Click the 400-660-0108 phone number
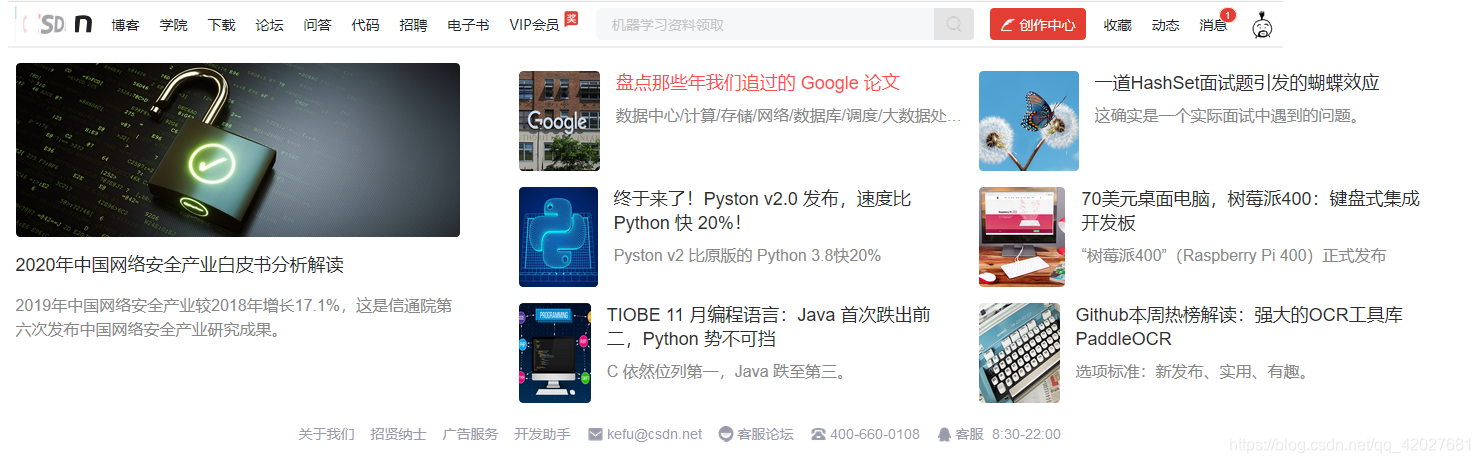 tap(875, 434)
